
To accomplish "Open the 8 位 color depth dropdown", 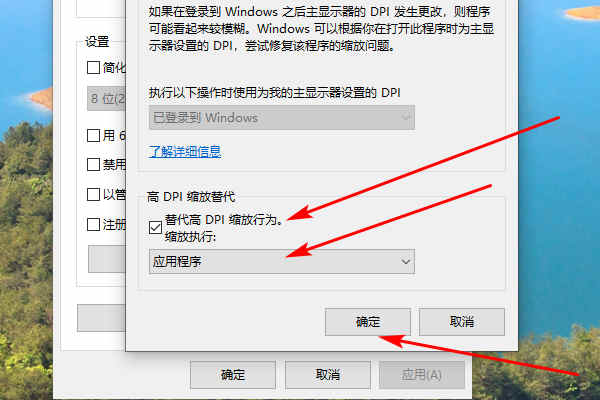I will click(107, 99).
